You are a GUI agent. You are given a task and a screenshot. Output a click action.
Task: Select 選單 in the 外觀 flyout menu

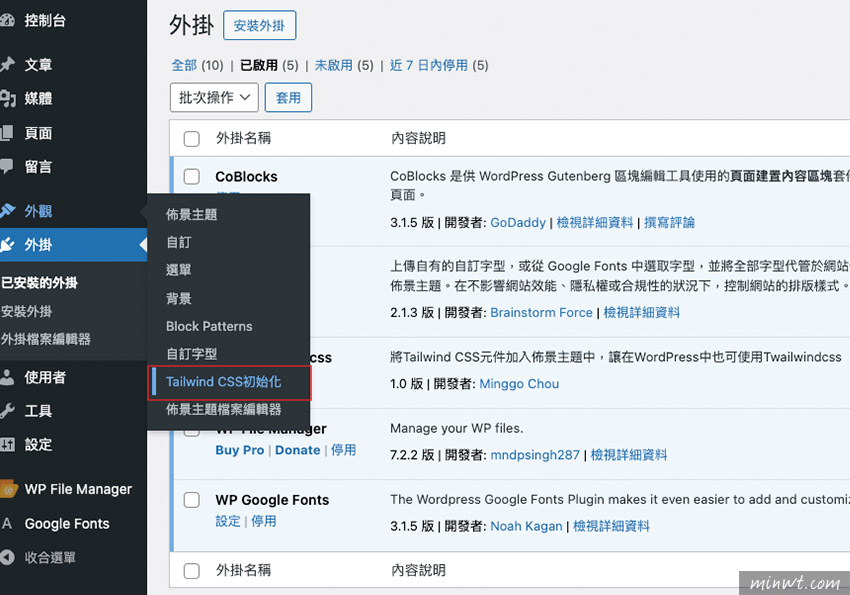pyautogui.click(x=178, y=270)
